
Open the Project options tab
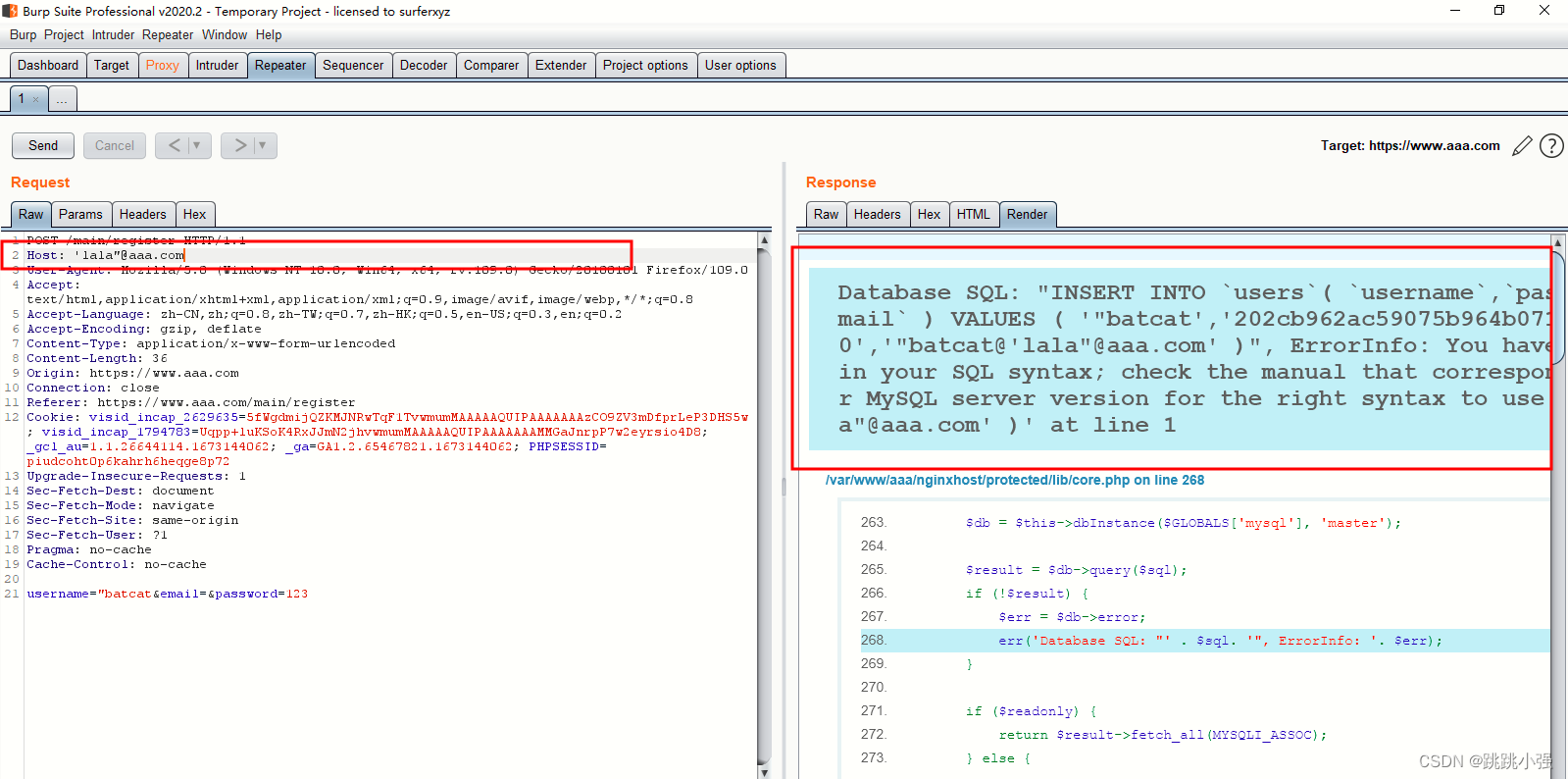(645, 65)
